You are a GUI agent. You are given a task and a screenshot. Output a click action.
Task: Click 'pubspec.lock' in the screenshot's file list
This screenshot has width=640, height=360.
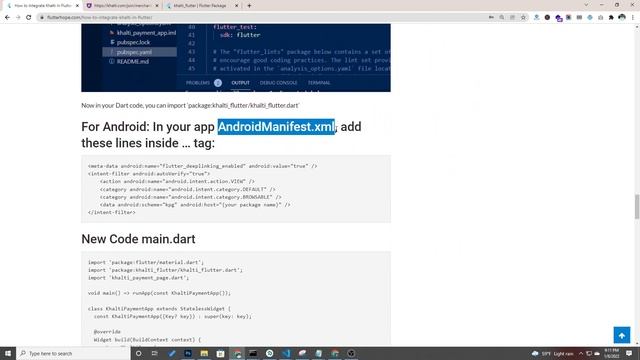(133, 42)
